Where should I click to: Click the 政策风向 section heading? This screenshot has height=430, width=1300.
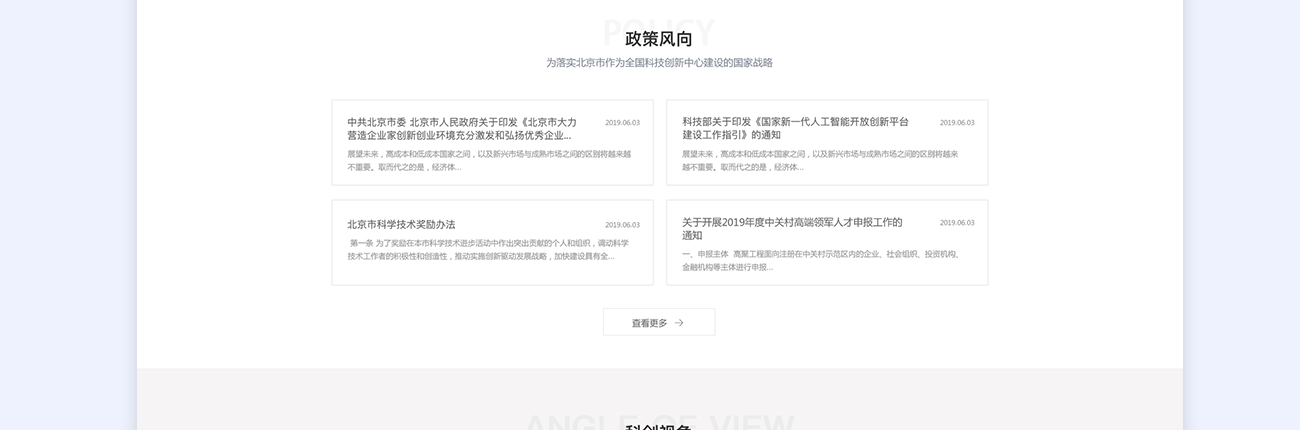coord(658,39)
